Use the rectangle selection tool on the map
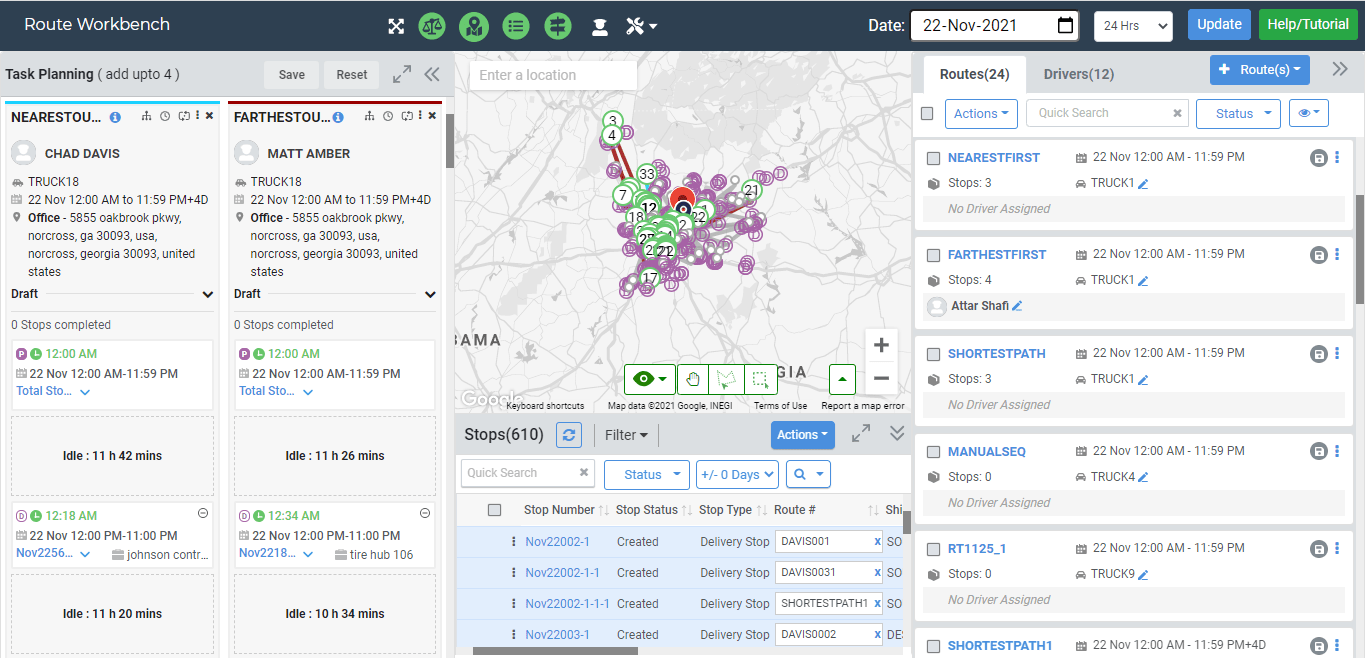The width and height of the screenshot is (1365, 658). click(x=760, y=379)
